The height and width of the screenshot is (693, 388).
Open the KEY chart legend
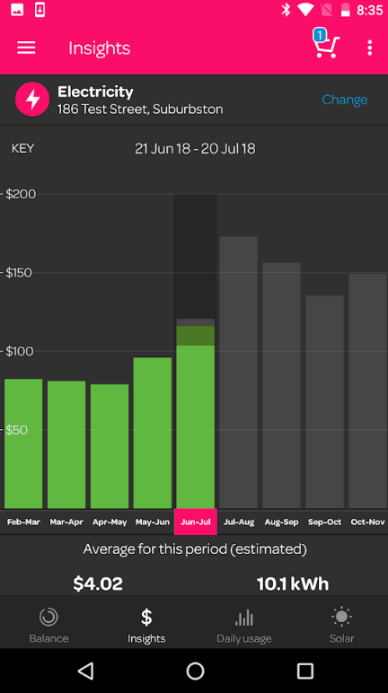coord(23,148)
